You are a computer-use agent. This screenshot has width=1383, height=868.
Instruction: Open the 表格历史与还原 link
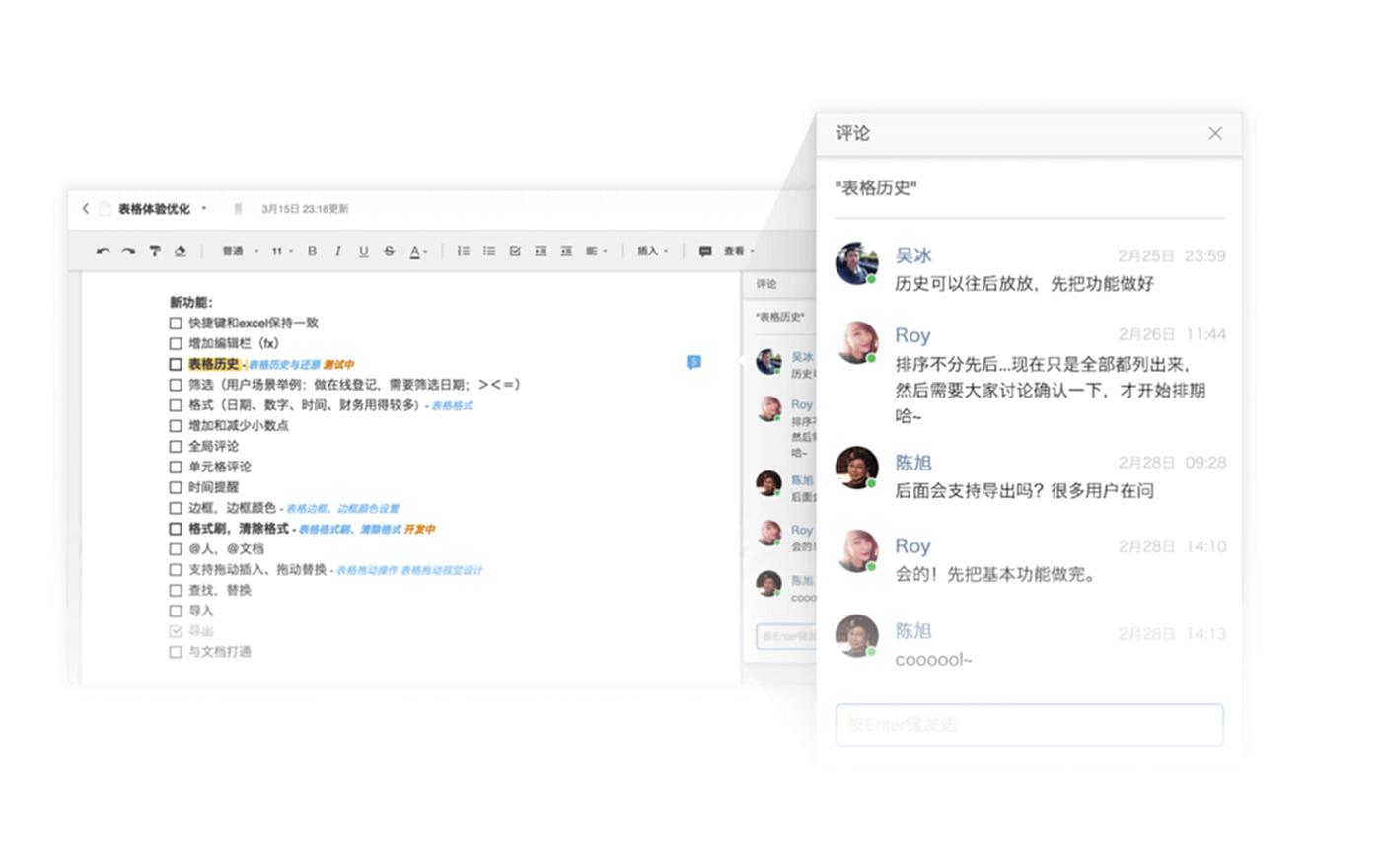point(284,365)
